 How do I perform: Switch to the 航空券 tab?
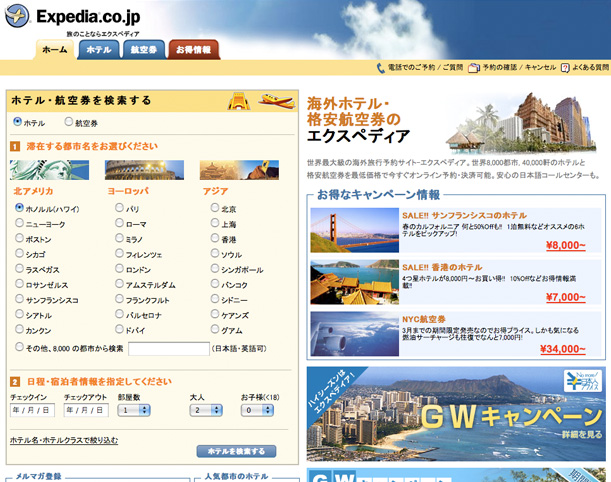pos(143,50)
